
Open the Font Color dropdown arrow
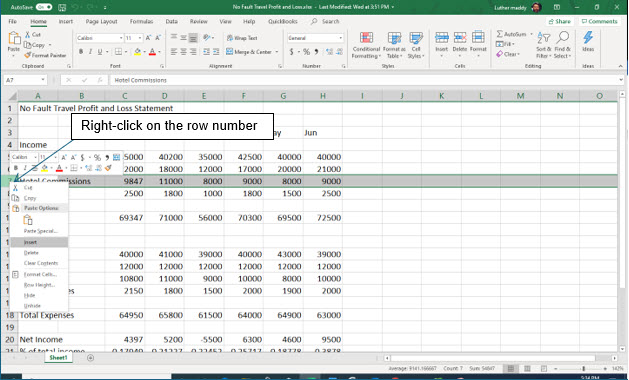coord(159,52)
